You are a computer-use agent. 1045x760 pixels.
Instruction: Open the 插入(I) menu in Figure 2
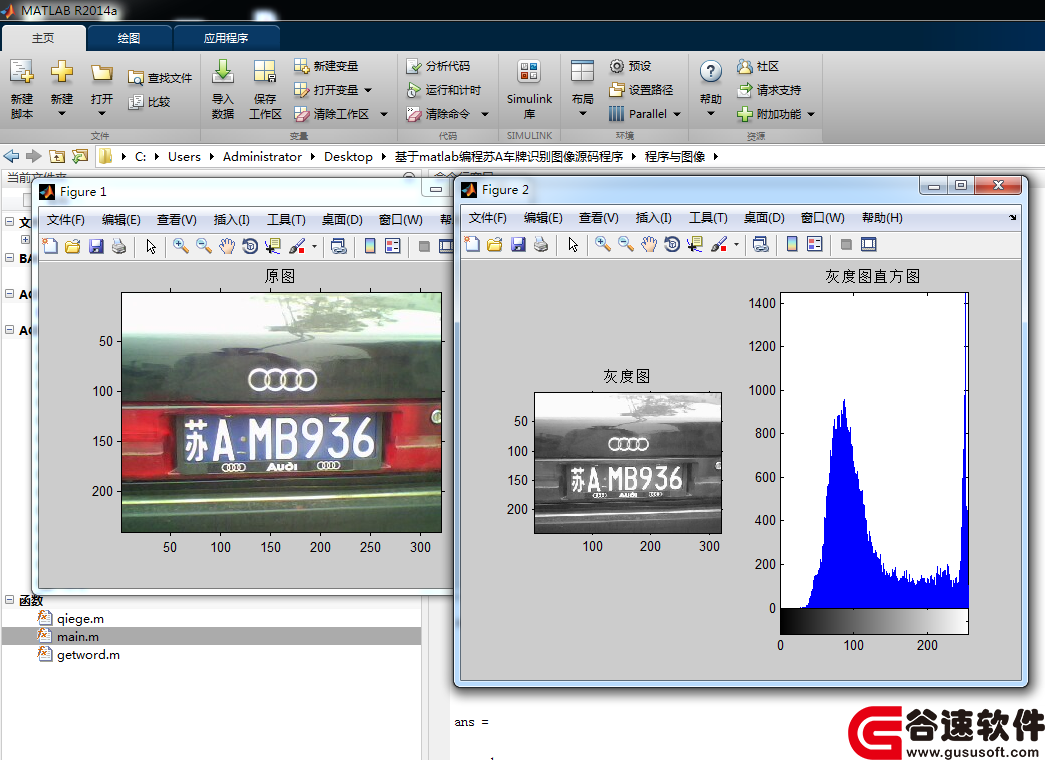point(654,218)
